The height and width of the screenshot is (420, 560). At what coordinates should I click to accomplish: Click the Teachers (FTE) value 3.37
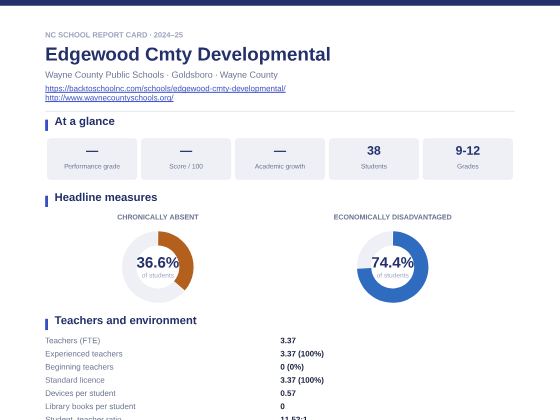pyautogui.click(x=288, y=341)
